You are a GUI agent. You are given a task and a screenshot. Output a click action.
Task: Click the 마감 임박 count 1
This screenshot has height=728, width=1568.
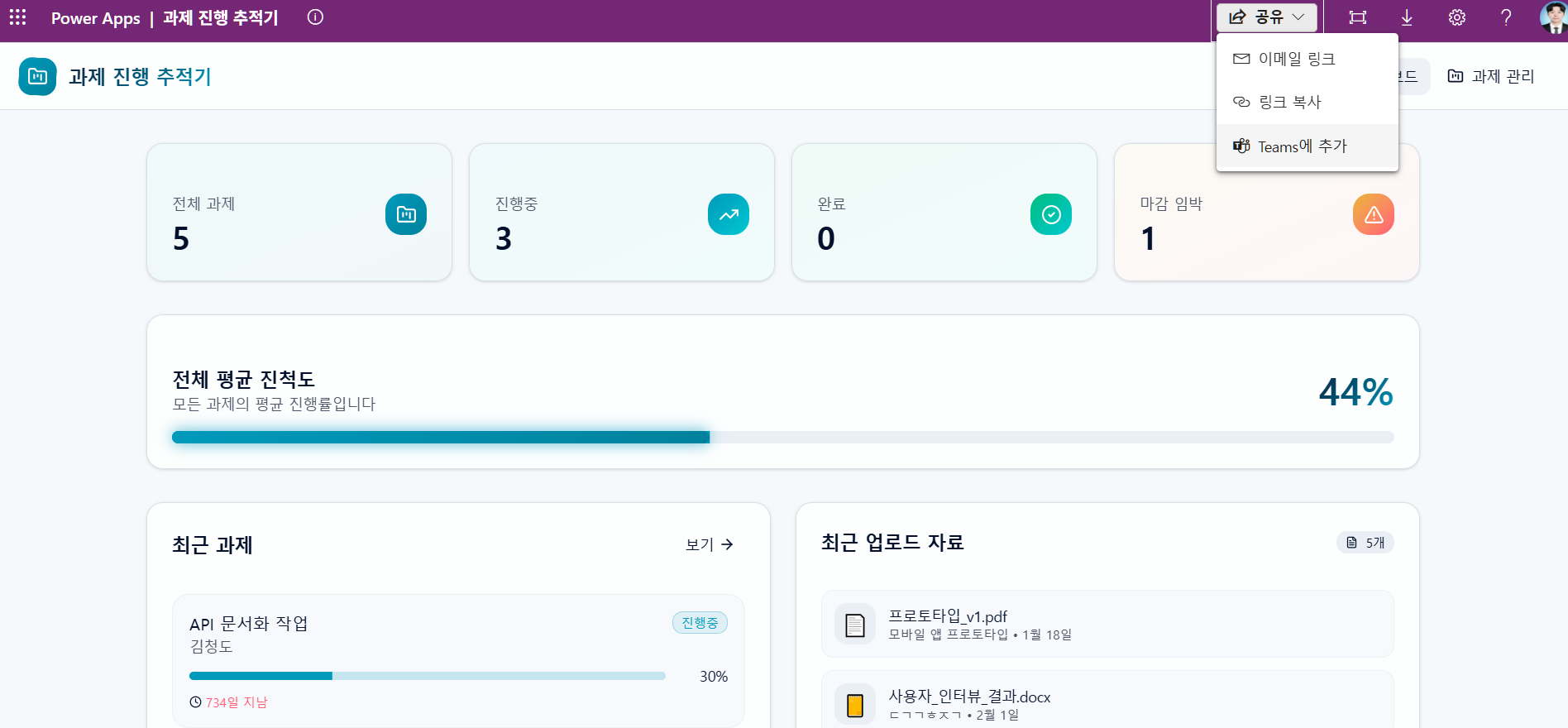click(x=1148, y=239)
